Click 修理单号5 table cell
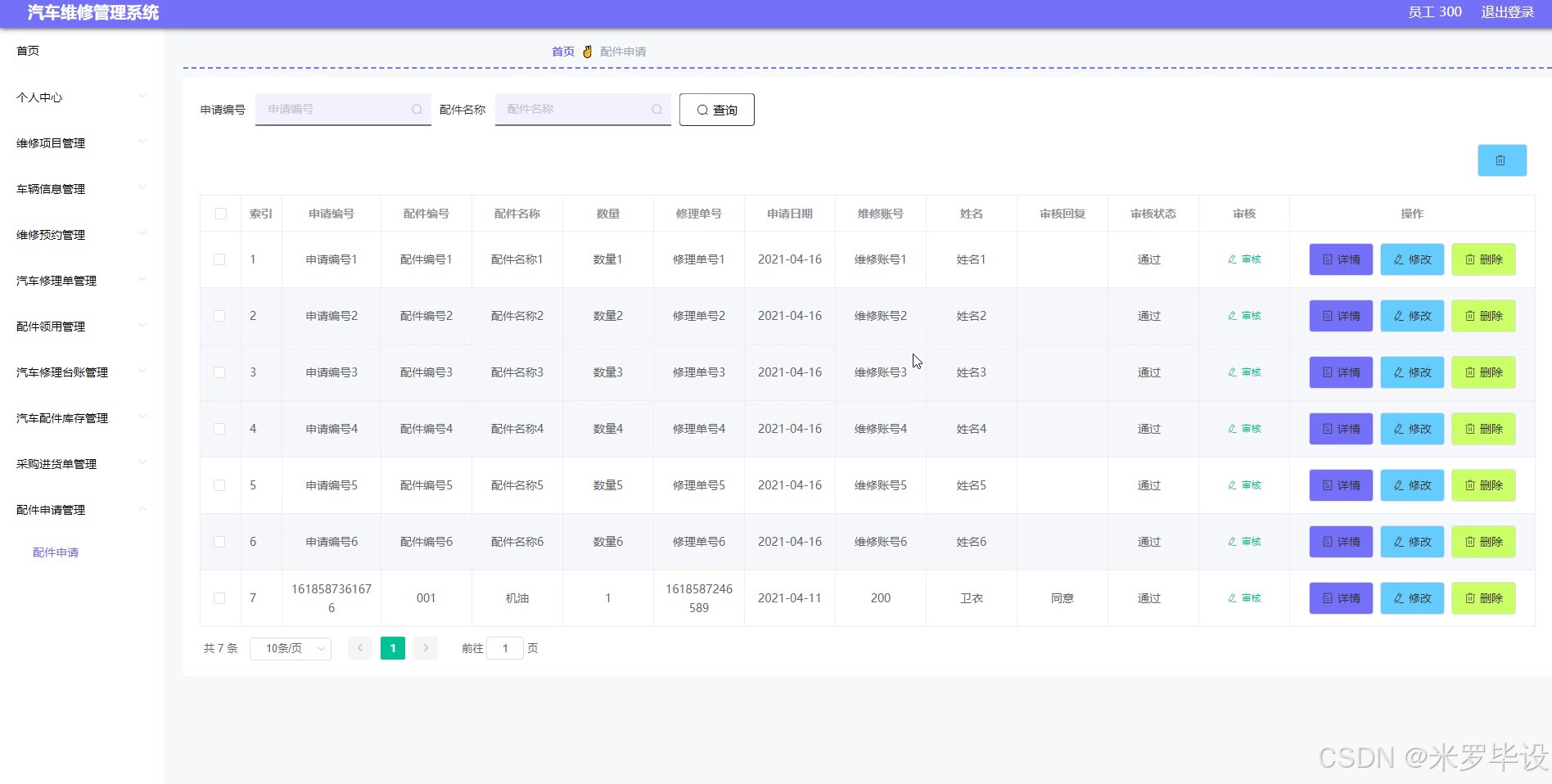 point(699,485)
